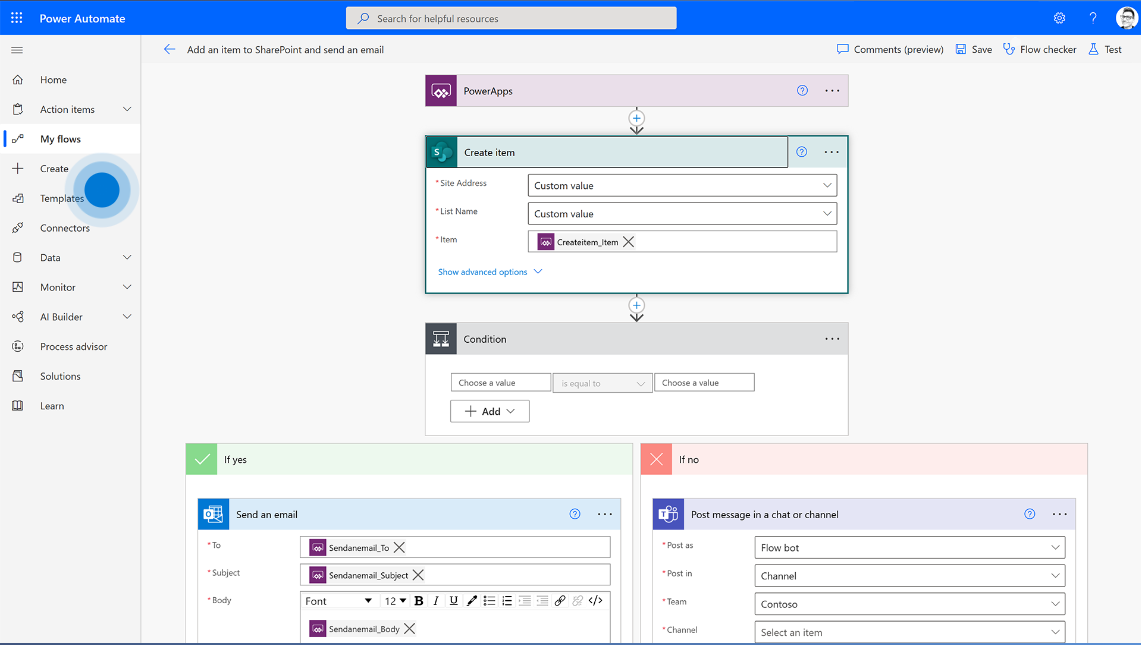The height and width of the screenshot is (645, 1141).
Task: Toggle italic in email body editor
Action: [x=436, y=601]
